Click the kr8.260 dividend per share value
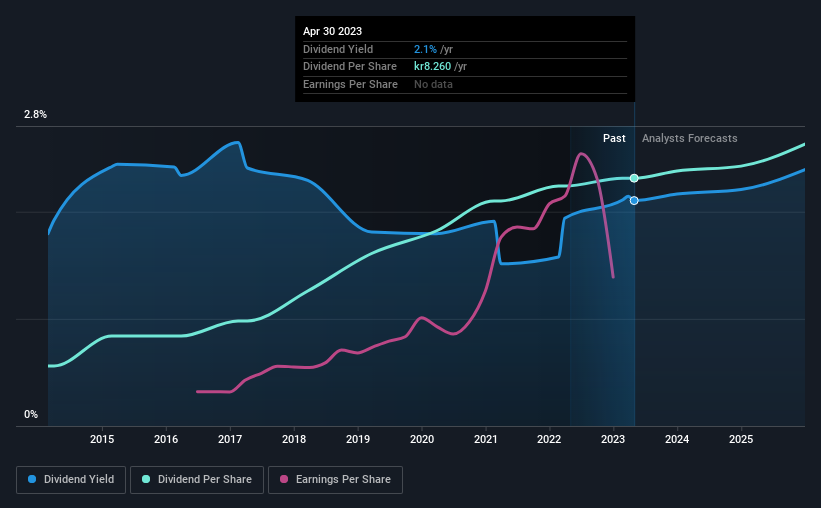 click(432, 67)
